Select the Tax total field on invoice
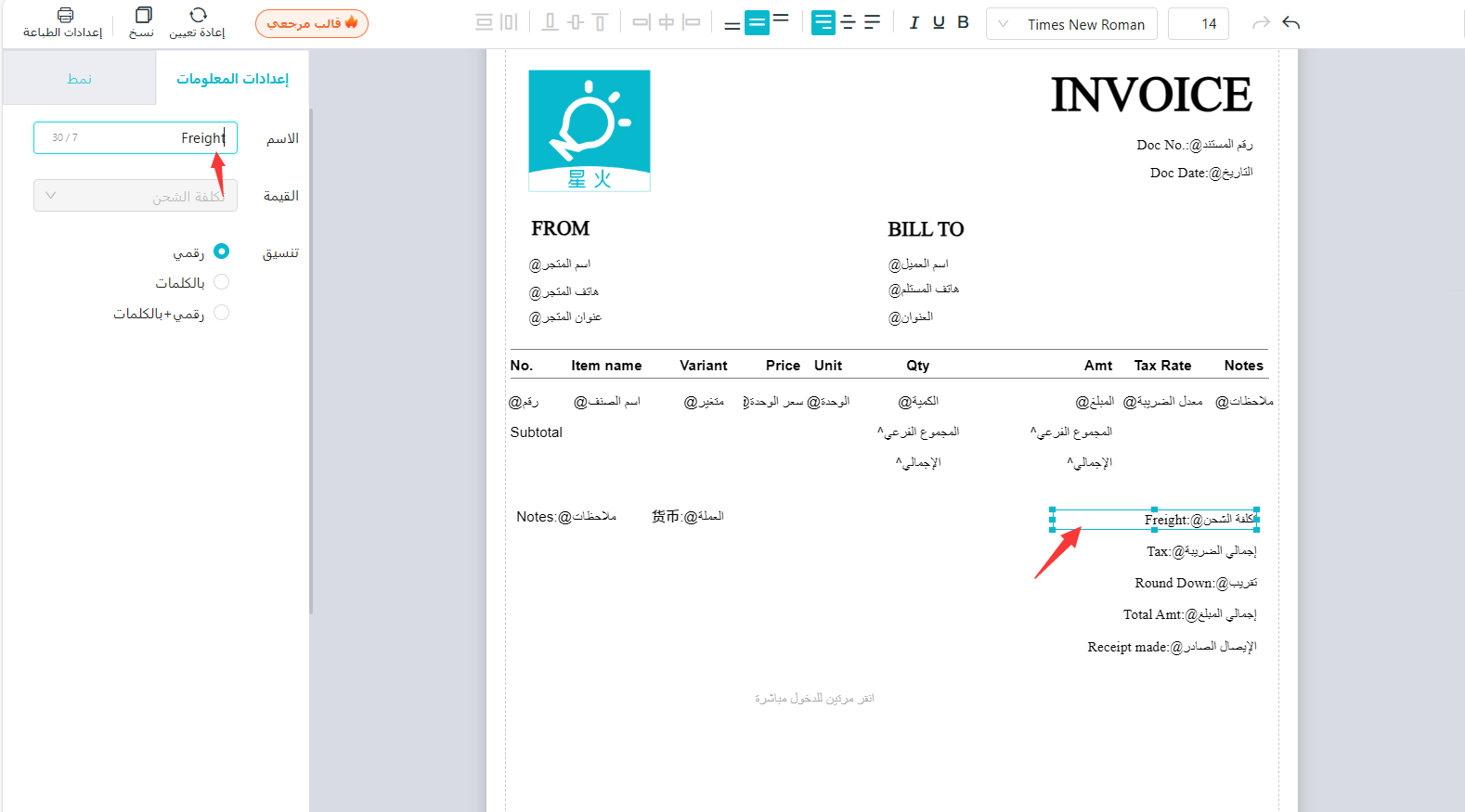The image size is (1465, 812). click(x=1200, y=551)
